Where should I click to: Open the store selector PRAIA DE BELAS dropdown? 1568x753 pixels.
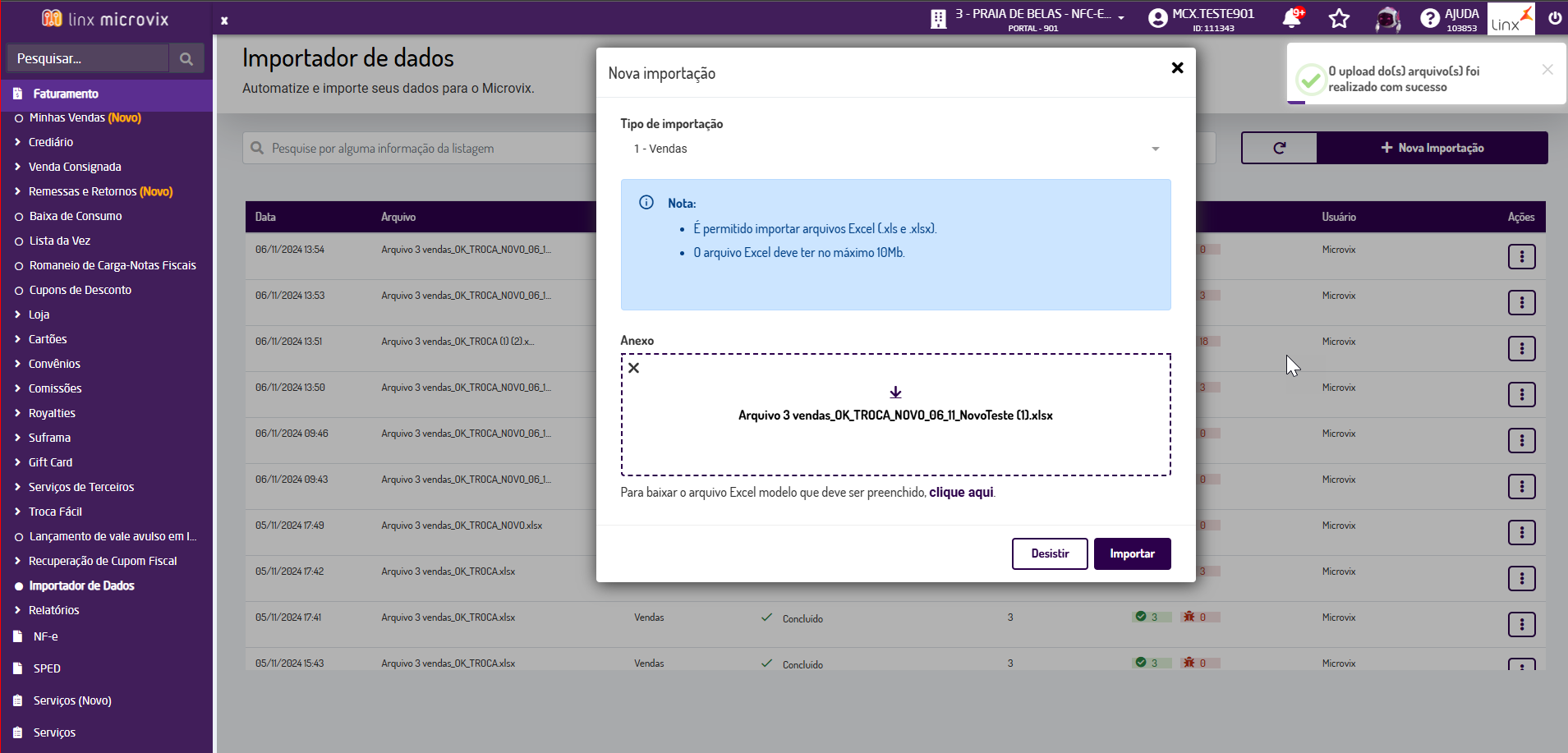1038,18
